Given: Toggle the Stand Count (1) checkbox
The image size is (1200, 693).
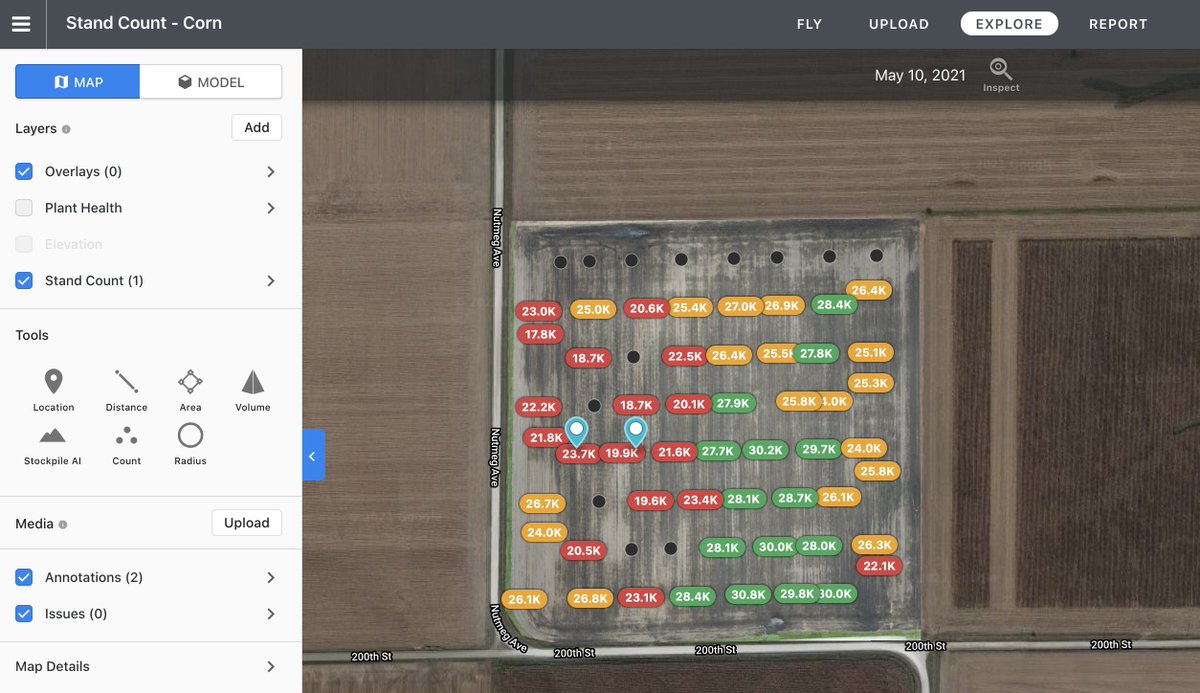Looking at the screenshot, I should pos(24,281).
